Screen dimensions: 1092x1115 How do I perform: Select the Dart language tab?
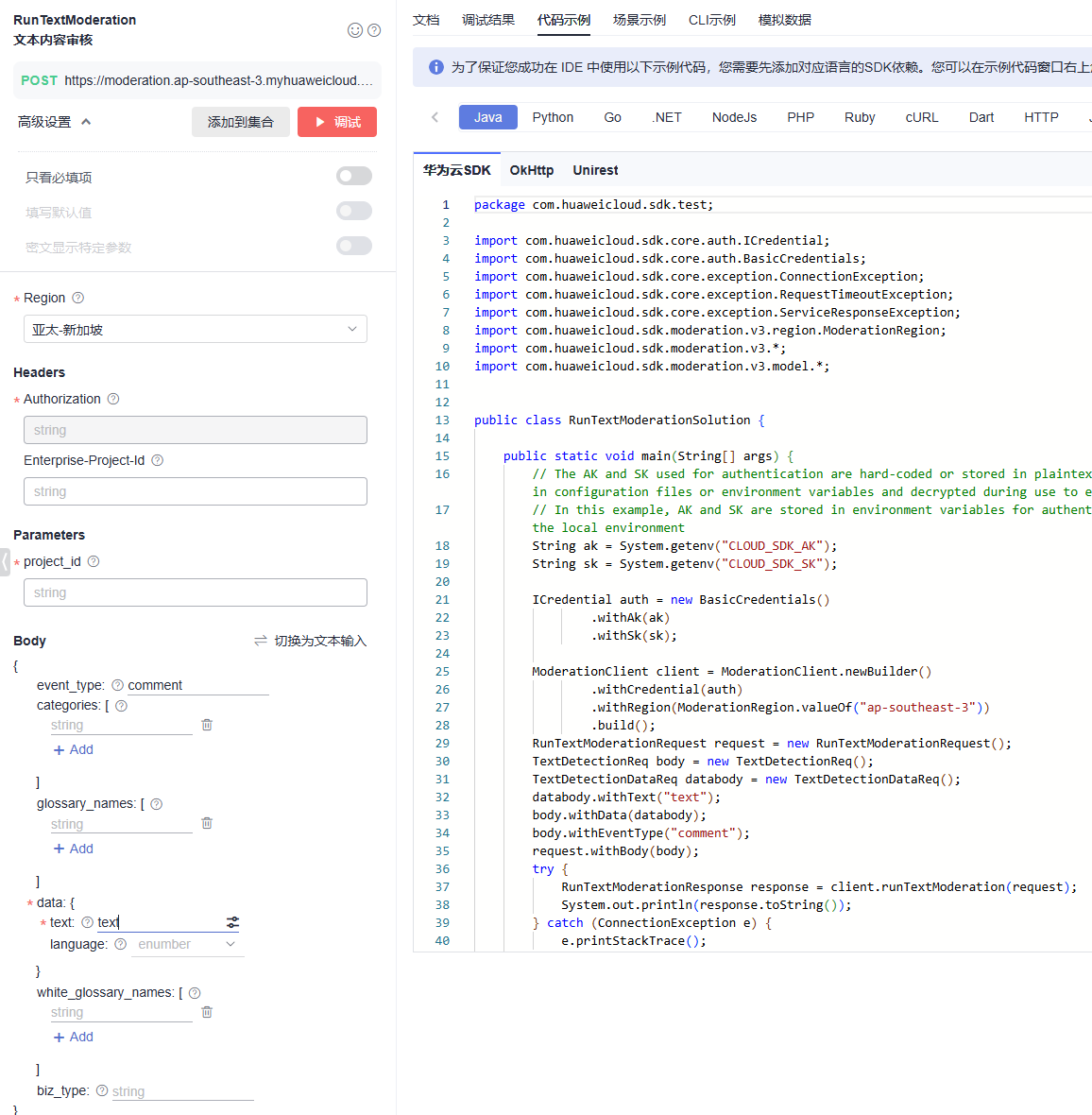click(981, 117)
